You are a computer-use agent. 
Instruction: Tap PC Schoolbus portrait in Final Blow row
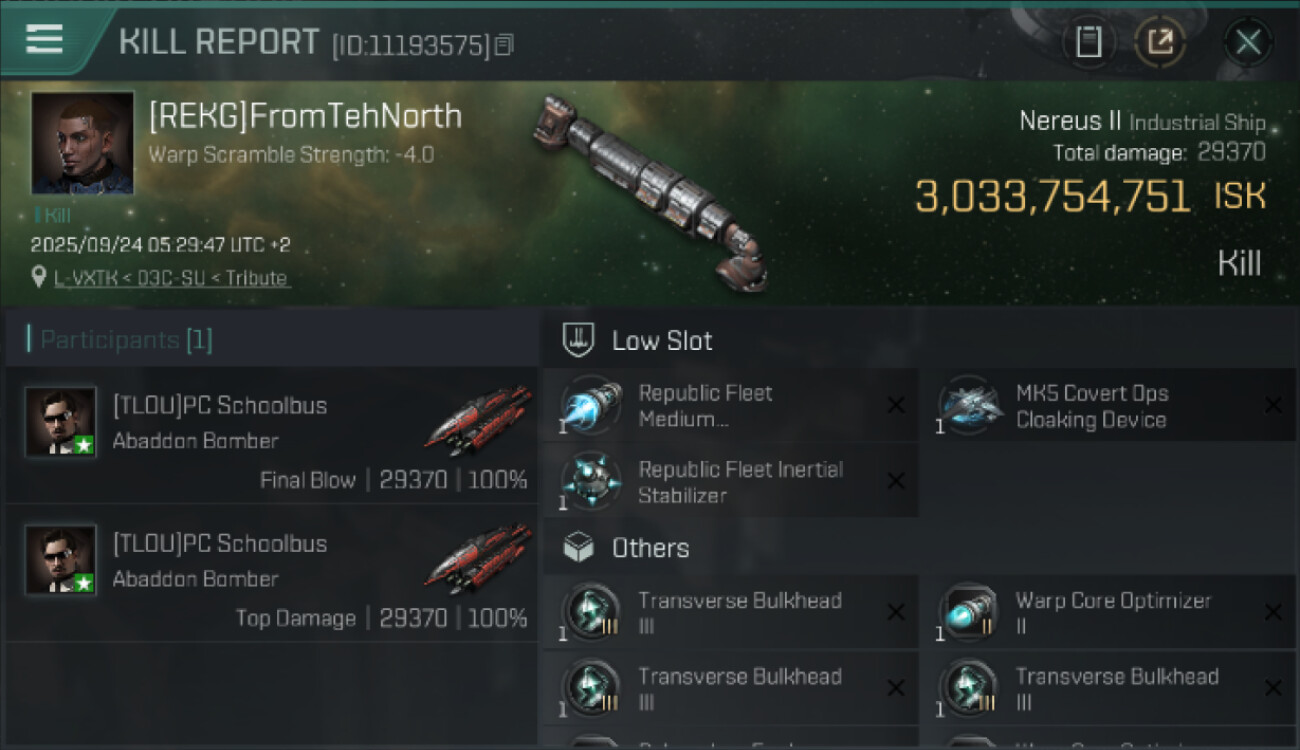(x=61, y=422)
